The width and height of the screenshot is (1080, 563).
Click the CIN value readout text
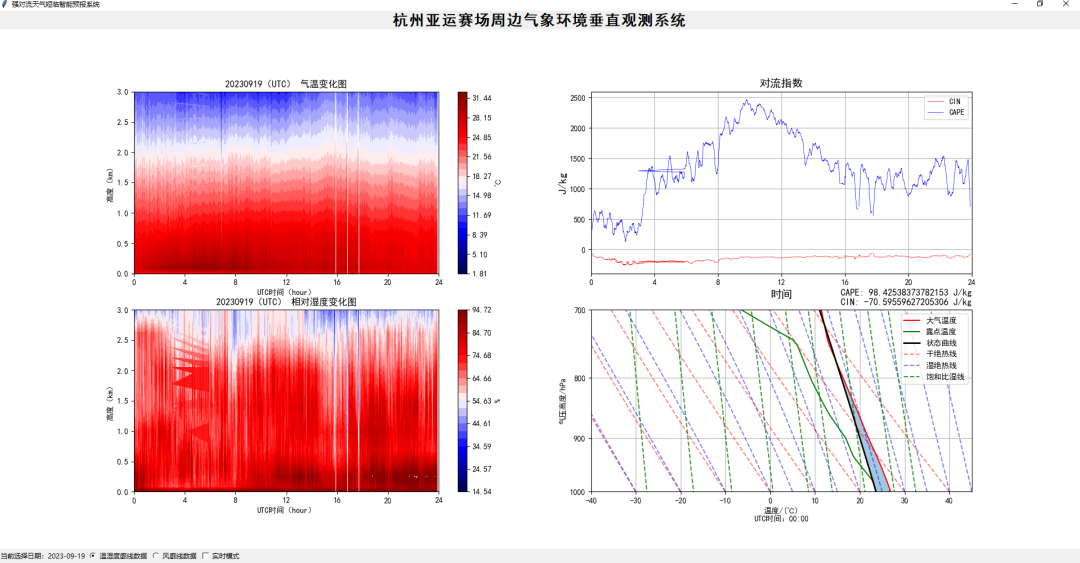coord(906,302)
